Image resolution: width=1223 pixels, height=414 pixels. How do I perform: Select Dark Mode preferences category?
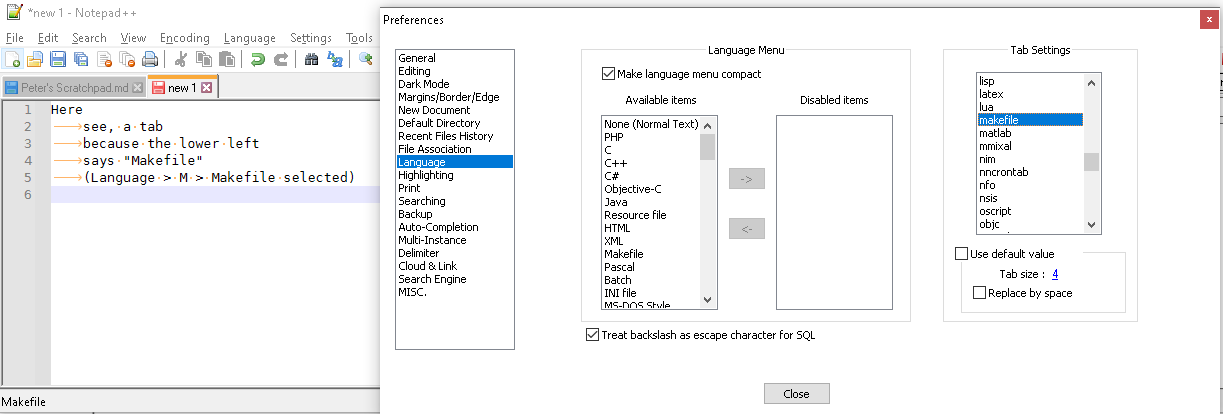coord(454,84)
